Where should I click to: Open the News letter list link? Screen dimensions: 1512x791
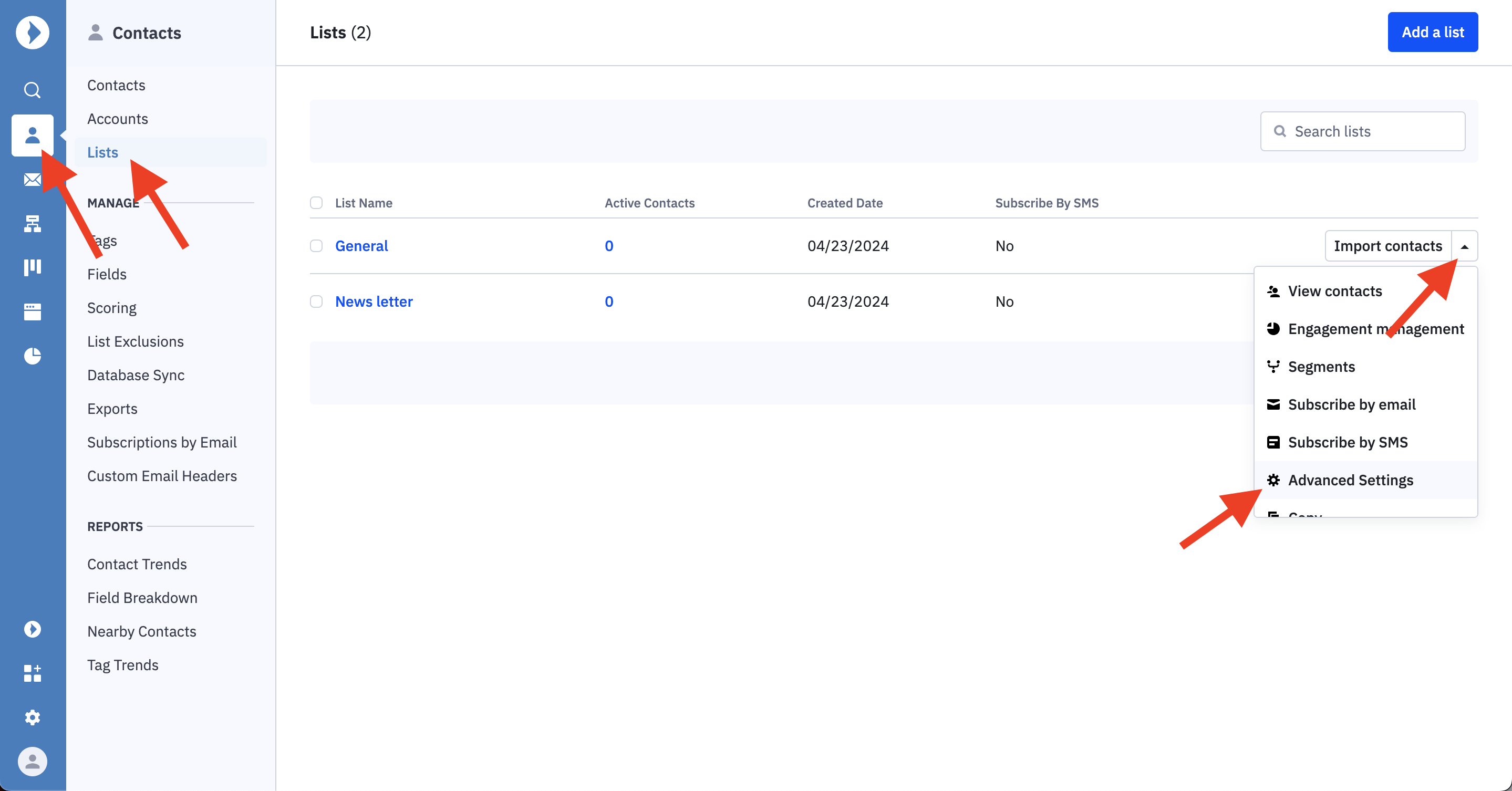[374, 301]
